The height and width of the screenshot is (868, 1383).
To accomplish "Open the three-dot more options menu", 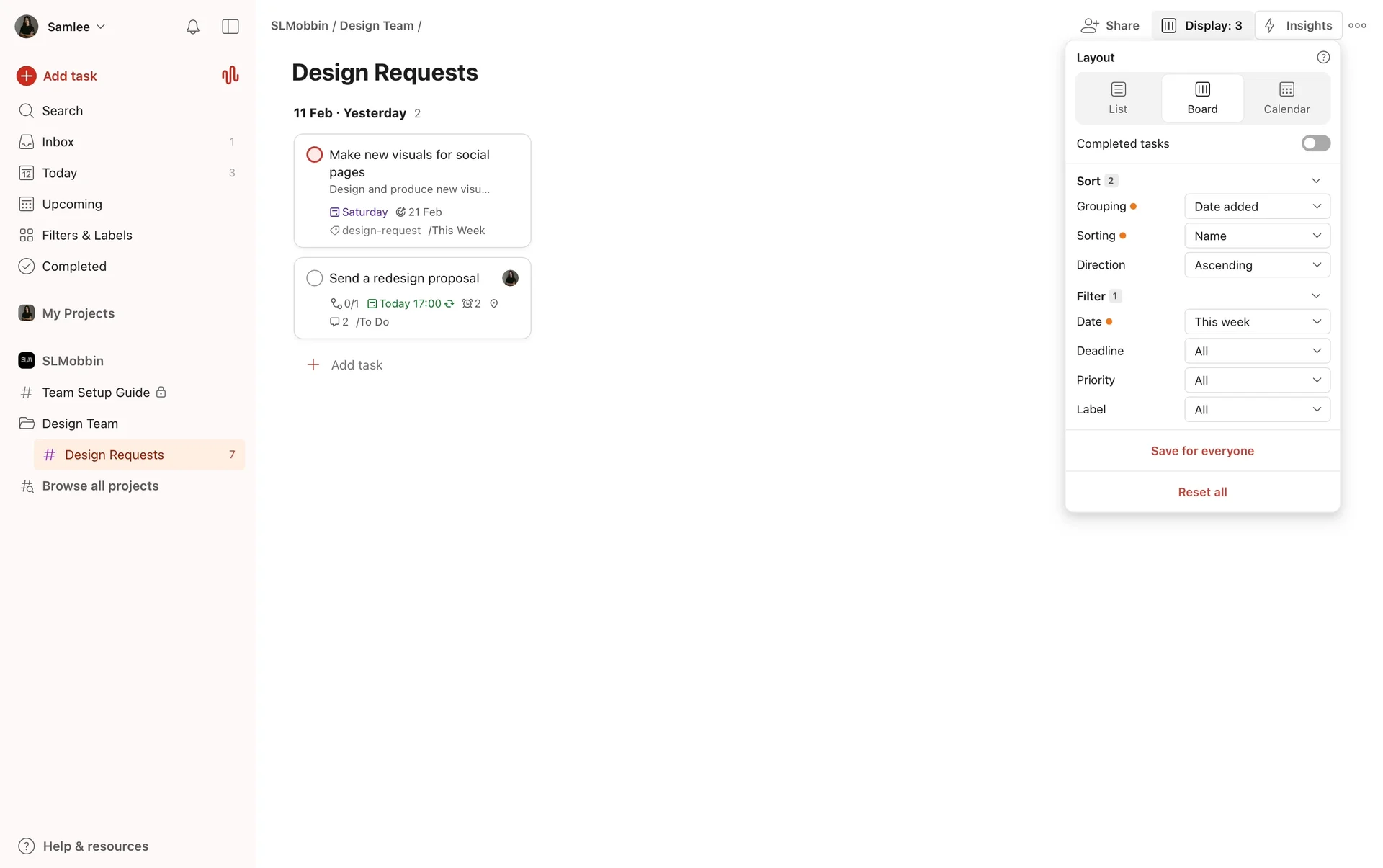I will point(1358,25).
